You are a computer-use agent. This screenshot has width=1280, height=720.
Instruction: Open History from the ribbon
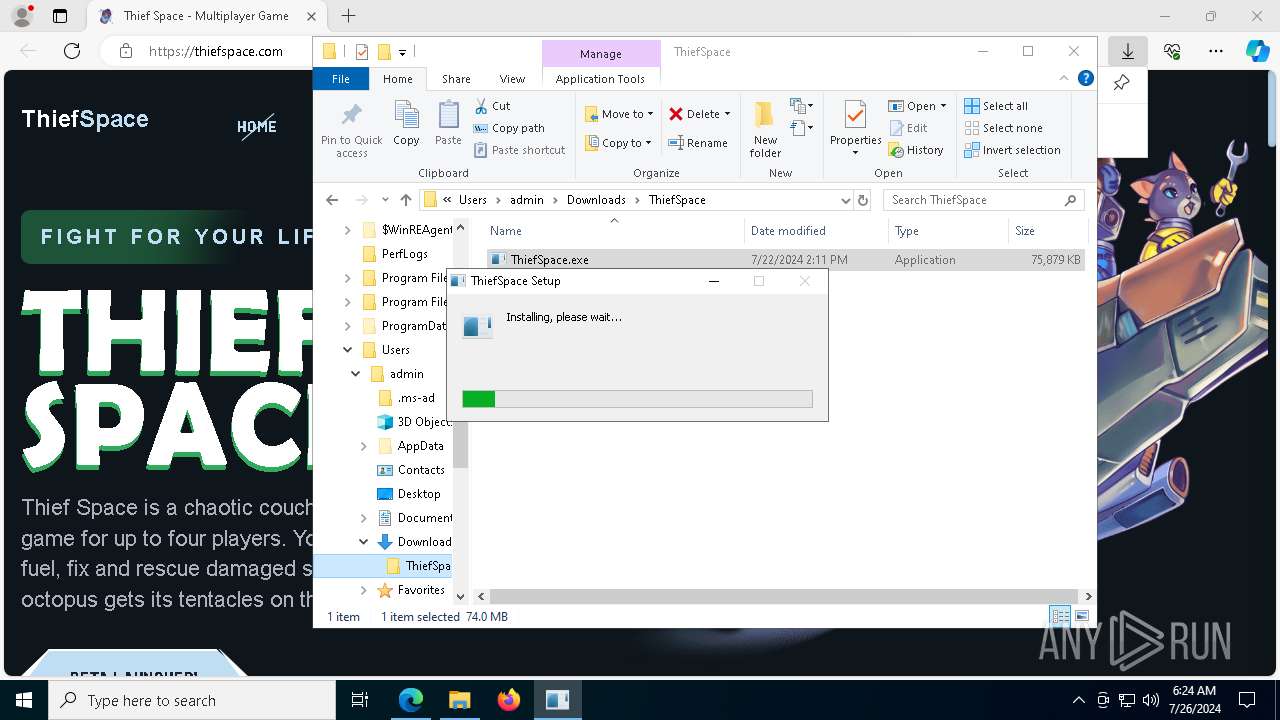(x=916, y=150)
